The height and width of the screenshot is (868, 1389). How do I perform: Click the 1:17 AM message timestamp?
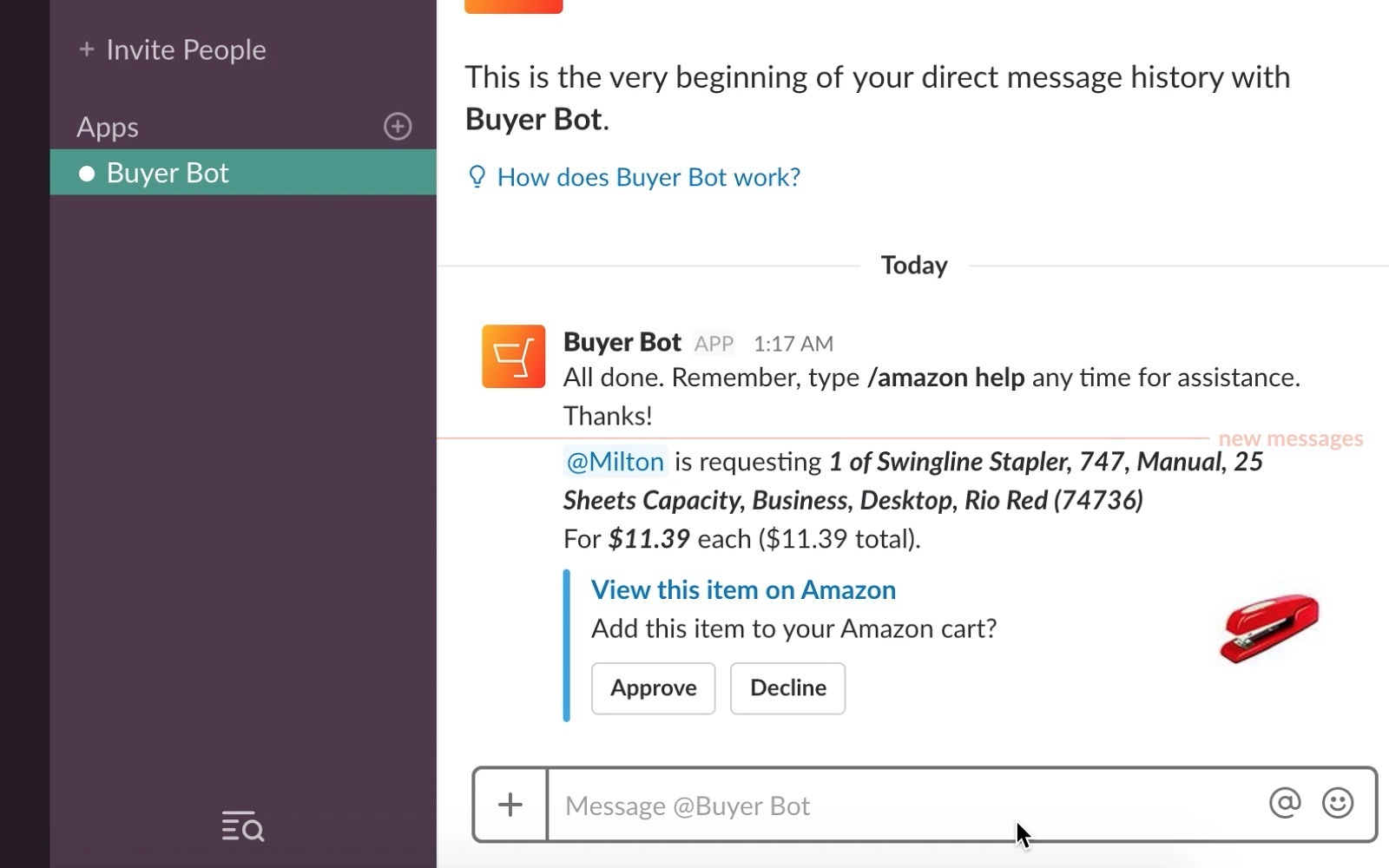[x=793, y=344]
